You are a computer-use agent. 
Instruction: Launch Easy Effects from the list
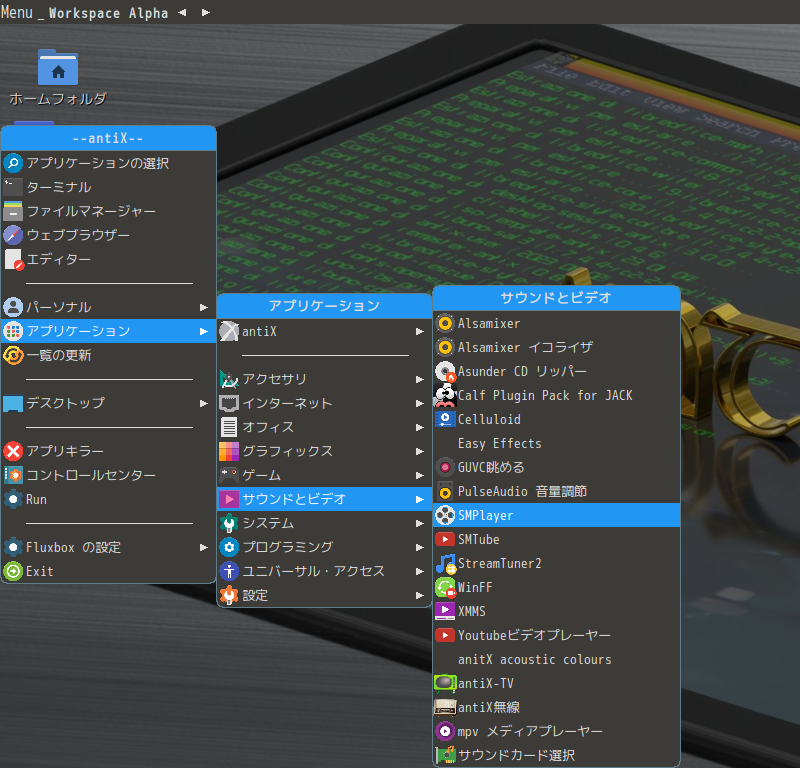click(x=557, y=443)
